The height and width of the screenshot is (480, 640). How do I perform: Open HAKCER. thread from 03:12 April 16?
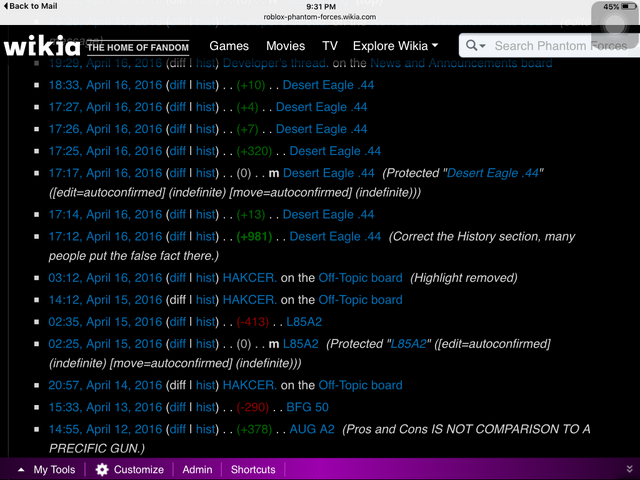click(250, 278)
